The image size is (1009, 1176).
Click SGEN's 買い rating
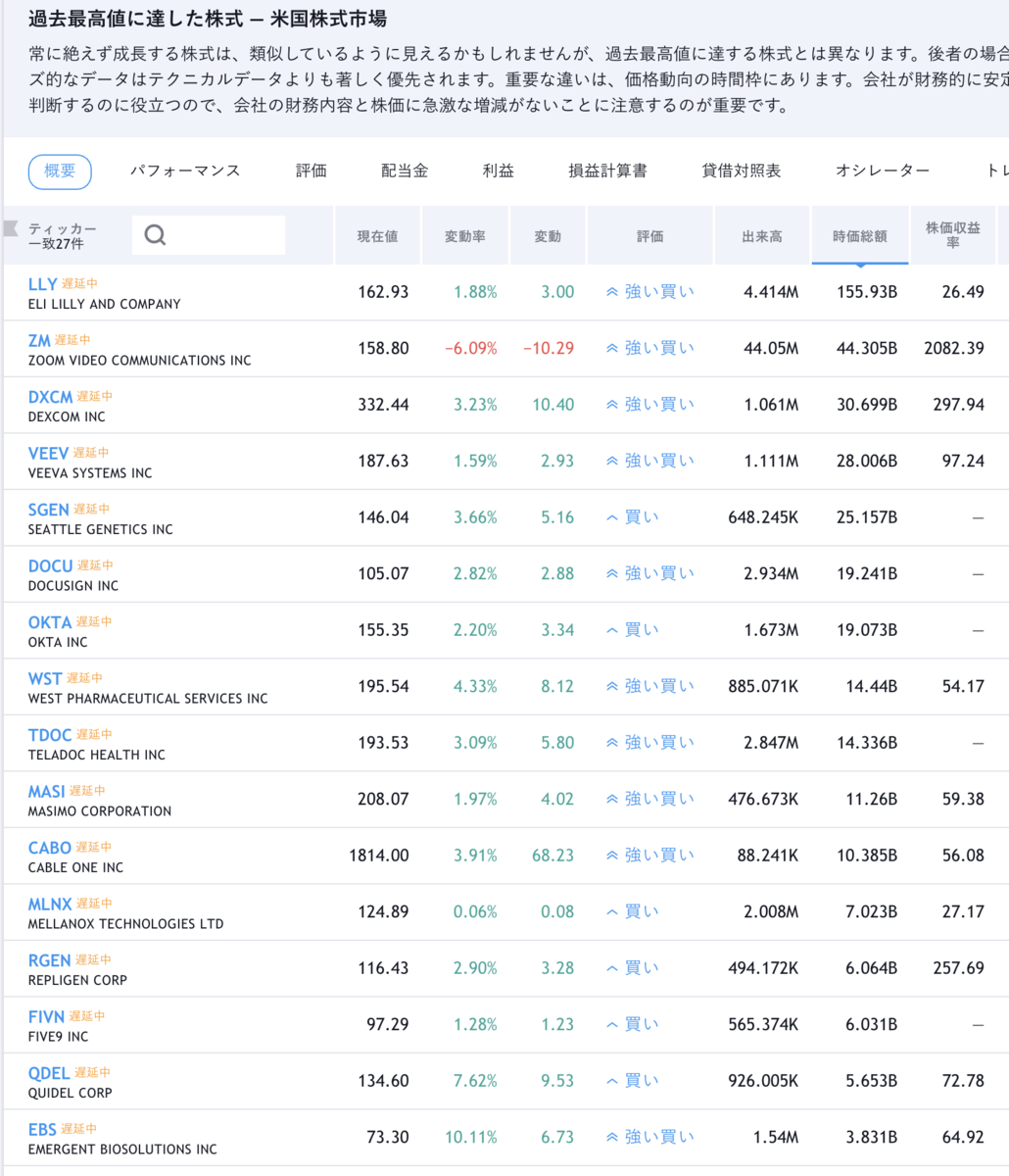pyautogui.click(x=633, y=517)
